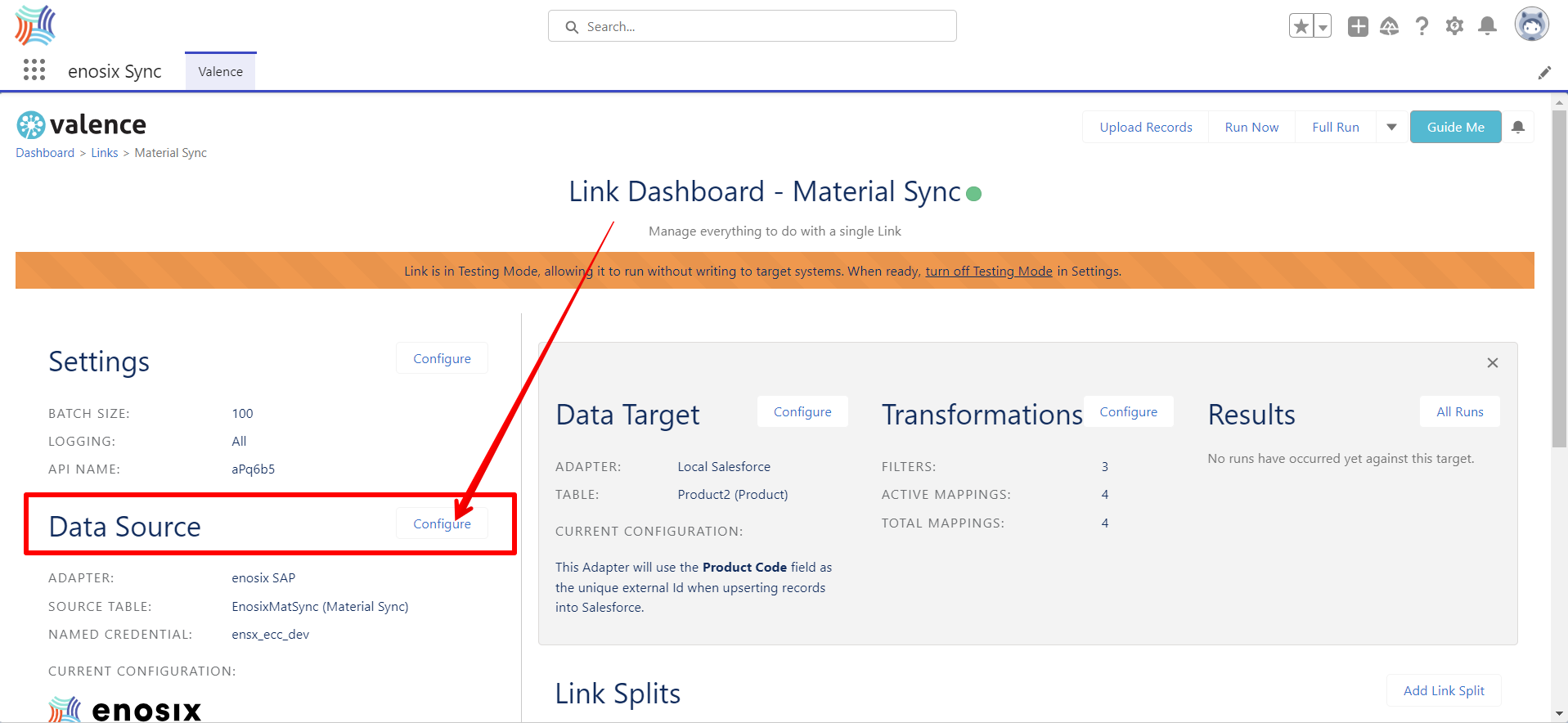Screen dimensions: 1568x723
Task: Click the vertical scrollbar thumb
Action: 1559,279
